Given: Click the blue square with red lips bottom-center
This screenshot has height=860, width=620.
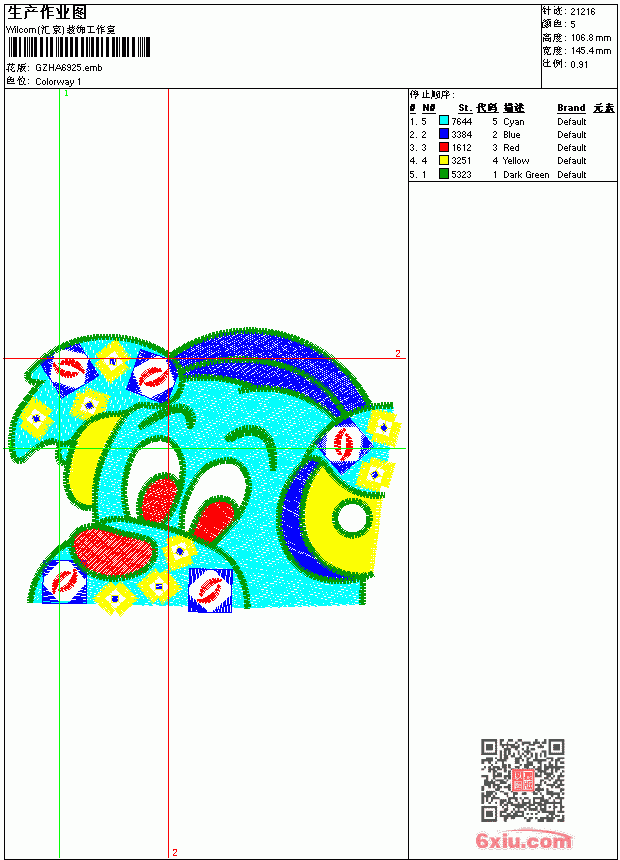Looking at the screenshot, I should (x=210, y=590).
